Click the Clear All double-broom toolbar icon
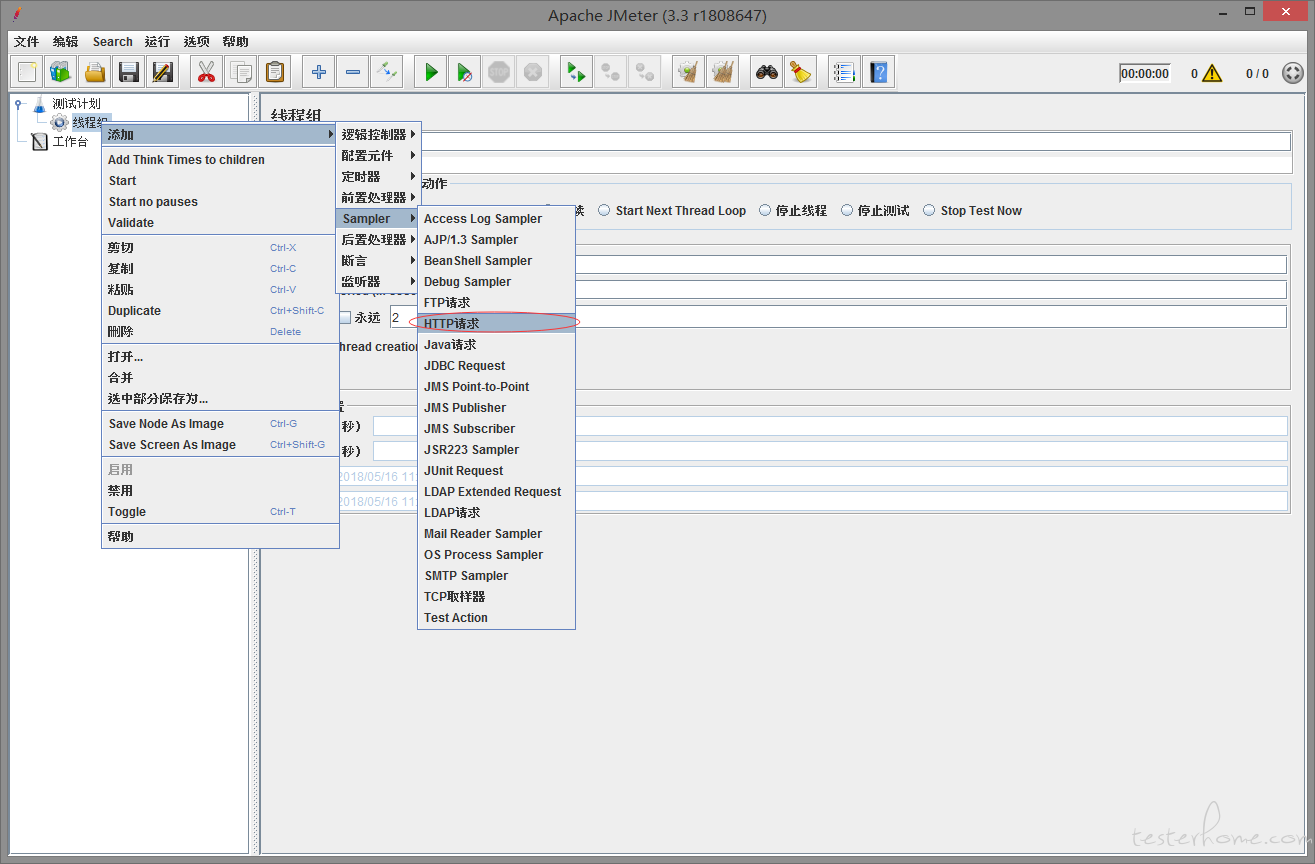Image resolution: width=1315 pixels, height=864 pixels. (723, 72)
